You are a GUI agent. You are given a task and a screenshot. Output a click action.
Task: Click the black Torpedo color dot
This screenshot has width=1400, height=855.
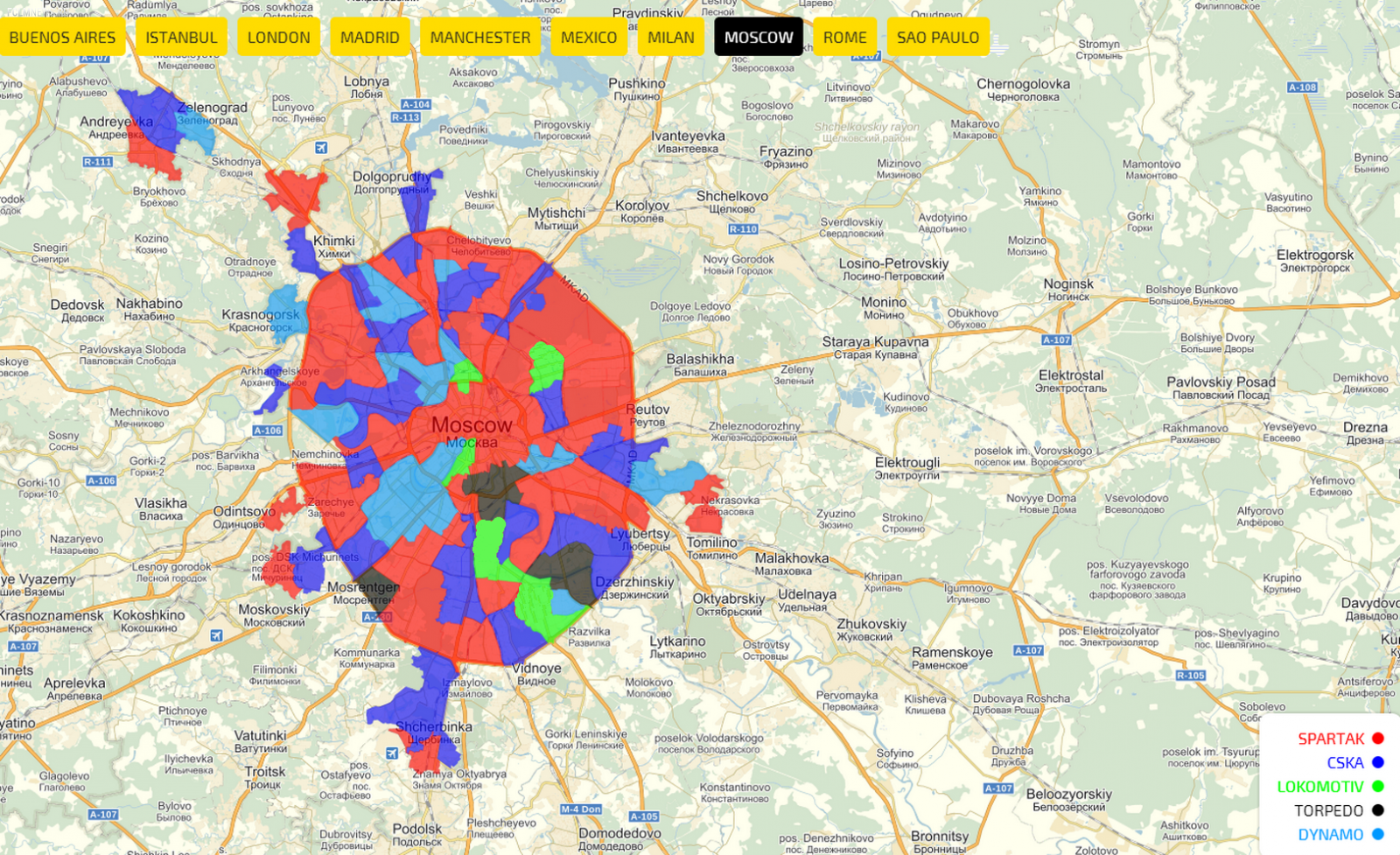[x=1378, y=810]
